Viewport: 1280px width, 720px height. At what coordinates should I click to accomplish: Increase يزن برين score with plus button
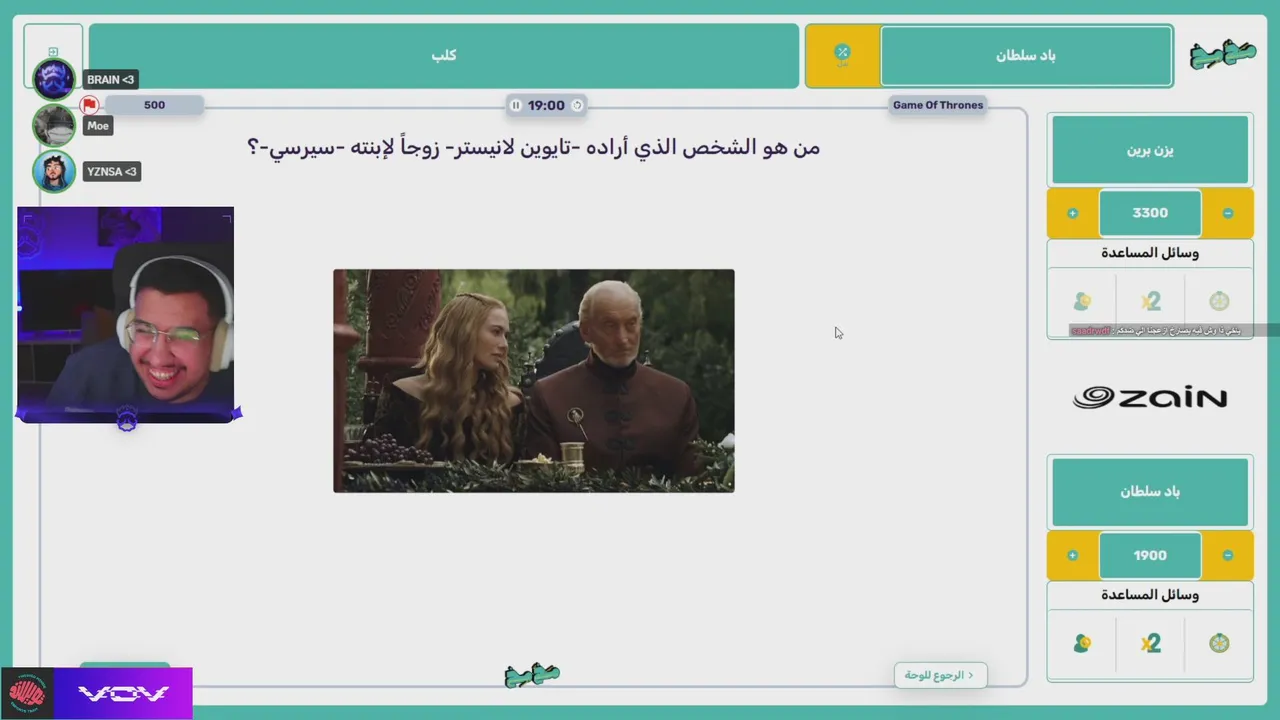(x=1072, y=213)
